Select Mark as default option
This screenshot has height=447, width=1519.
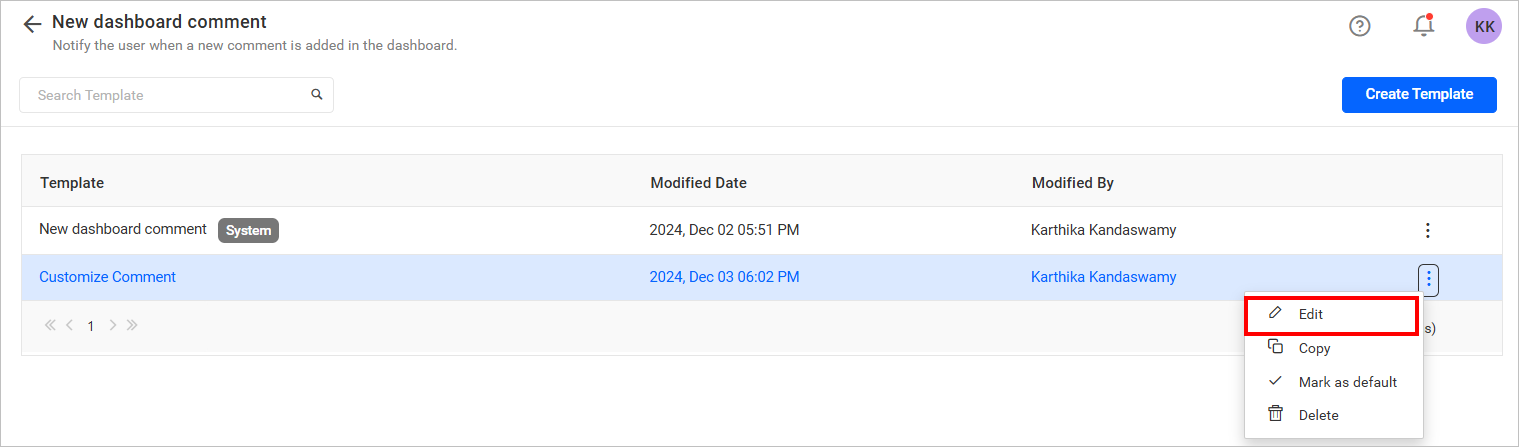(x=1346, y=382)
